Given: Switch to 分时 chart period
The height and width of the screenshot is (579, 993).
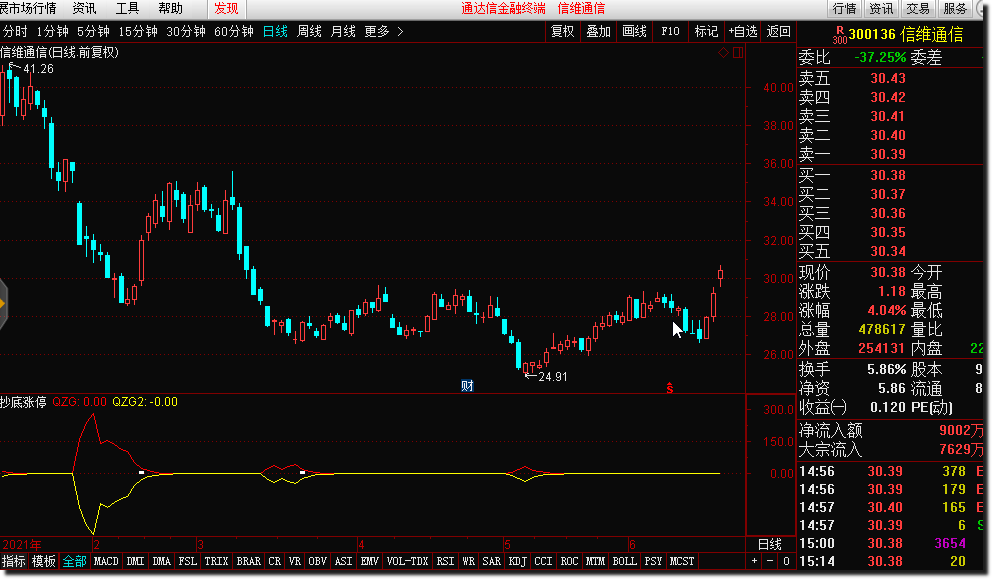Looking at the screenshot, I should pyautogui.click(x=15, y=31).
